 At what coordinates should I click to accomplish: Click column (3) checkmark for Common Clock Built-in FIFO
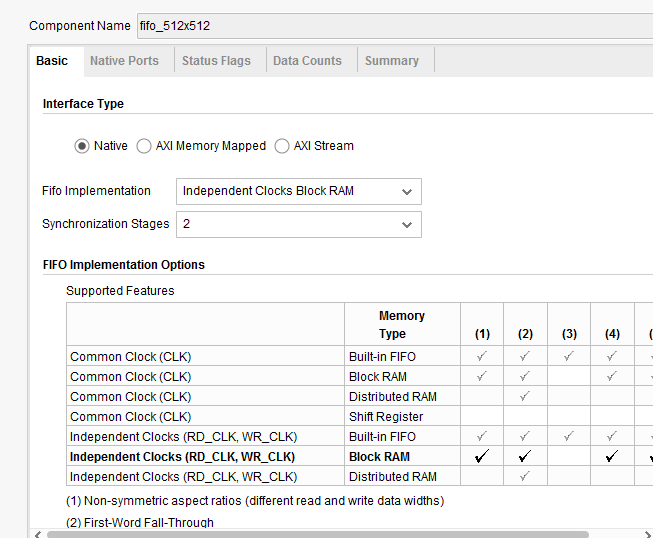point(569,357)
